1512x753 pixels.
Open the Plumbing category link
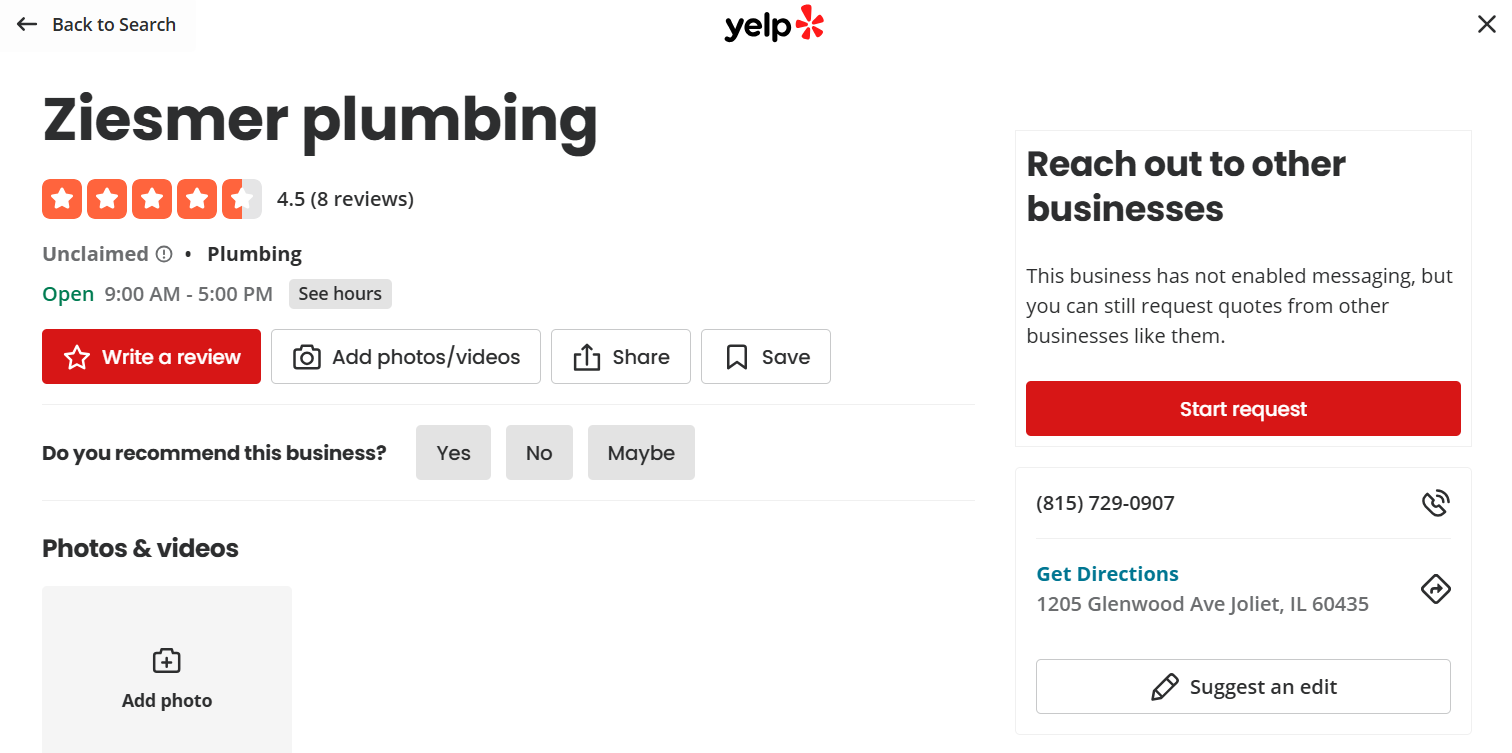[x=254, y=254]
